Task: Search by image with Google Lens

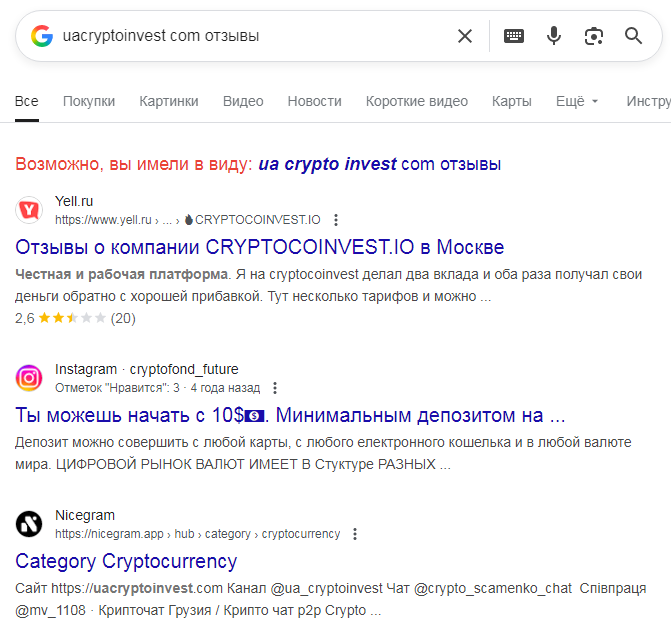Action: click(x=594, y=36)
